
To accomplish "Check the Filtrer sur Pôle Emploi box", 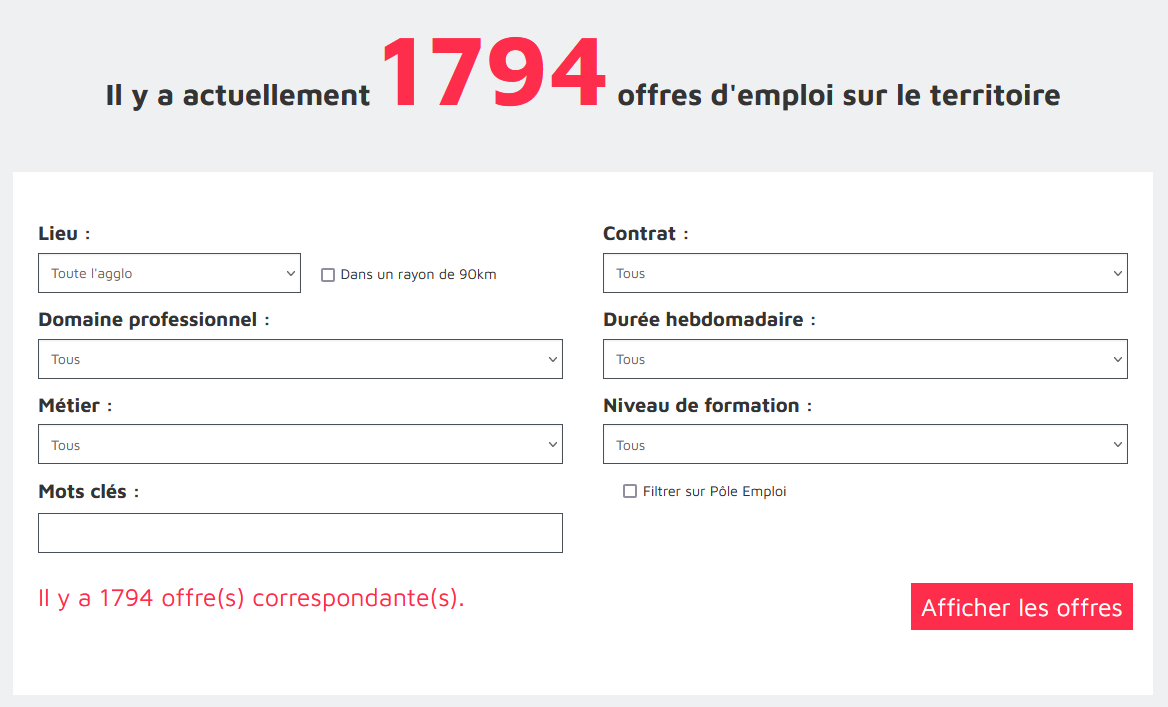I will [x=630, y=491].
